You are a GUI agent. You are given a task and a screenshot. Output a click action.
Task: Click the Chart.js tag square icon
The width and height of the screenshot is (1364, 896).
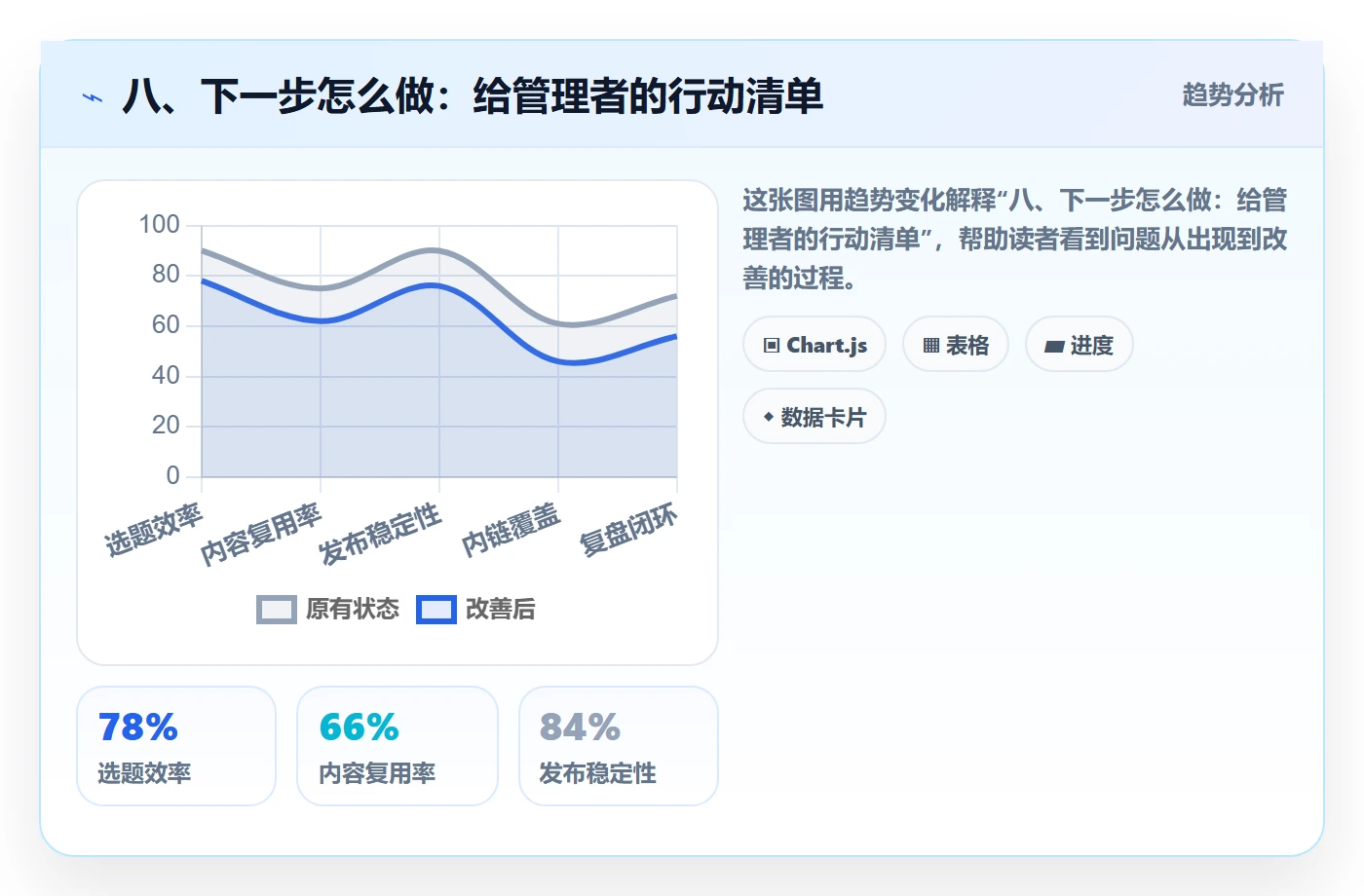(x=772, y=346)
